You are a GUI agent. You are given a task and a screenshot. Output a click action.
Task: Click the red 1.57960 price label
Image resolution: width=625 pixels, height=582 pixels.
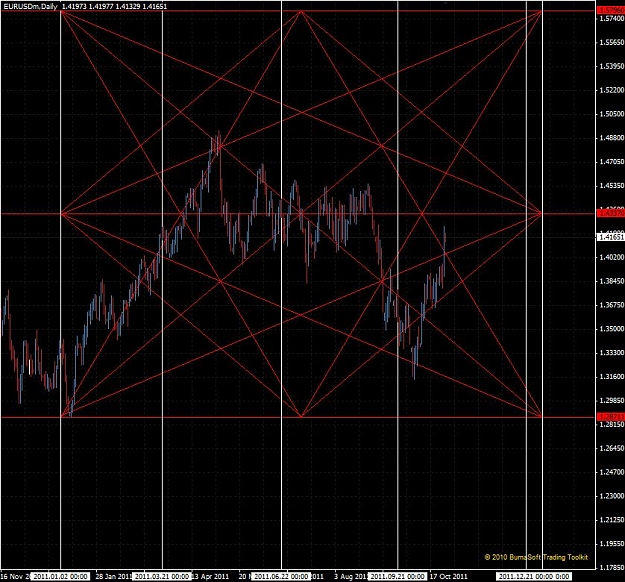pyautogui.click(x=611, y=11)
